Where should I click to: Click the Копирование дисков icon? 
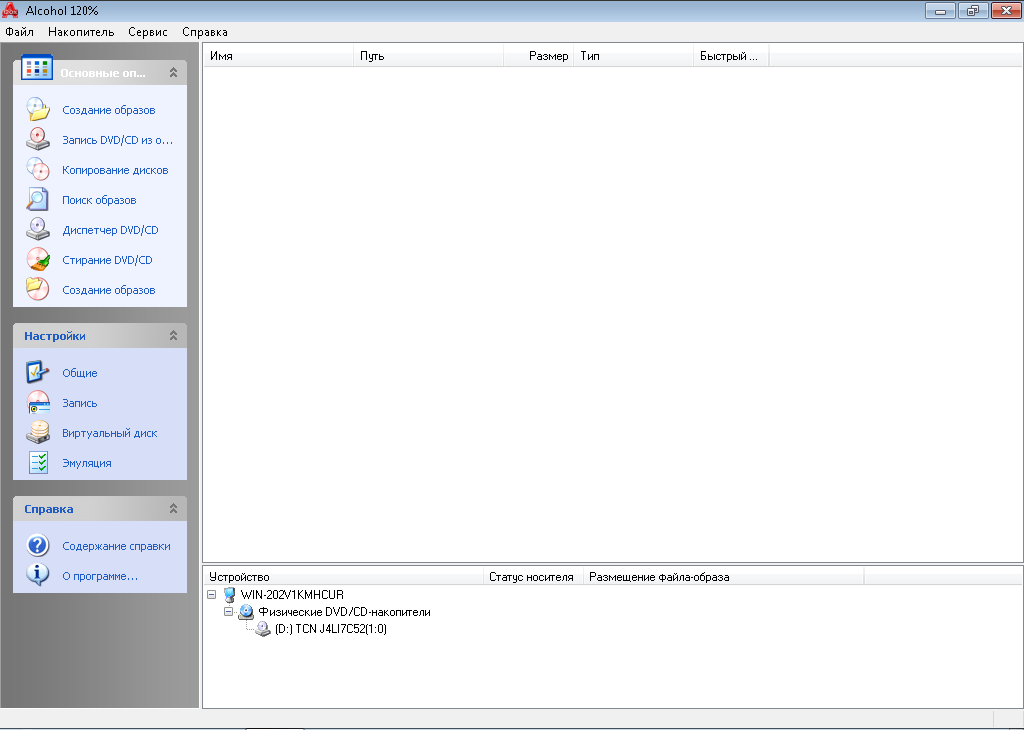38,170
